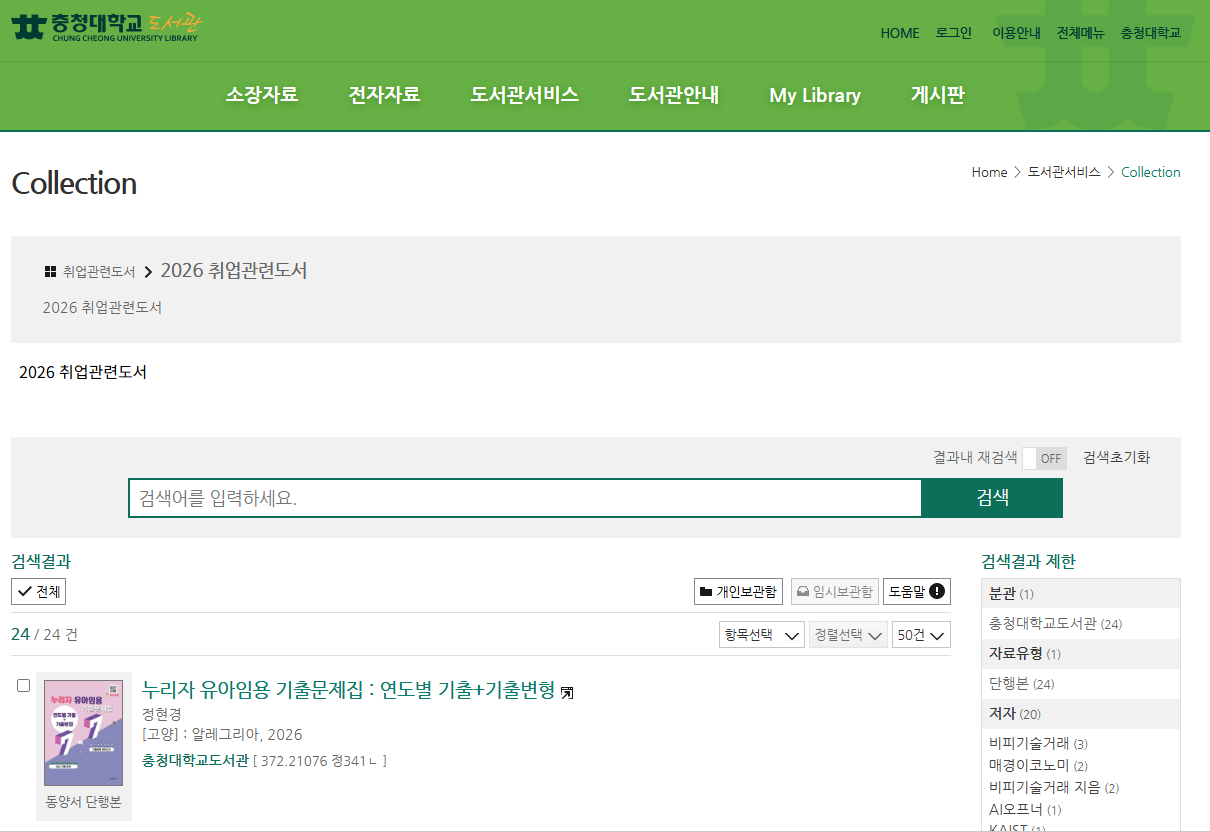The image size is (1210, 832).
Task: Open the new-window icon beside the book title
Action: (x=567, y=692)
